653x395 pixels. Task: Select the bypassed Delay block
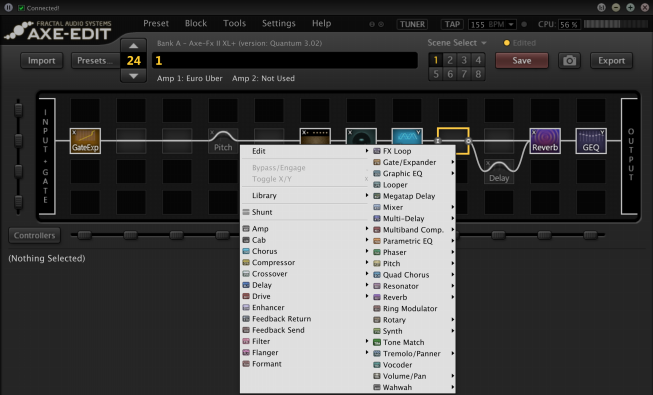pyautogui.click(x=499, y=171)
